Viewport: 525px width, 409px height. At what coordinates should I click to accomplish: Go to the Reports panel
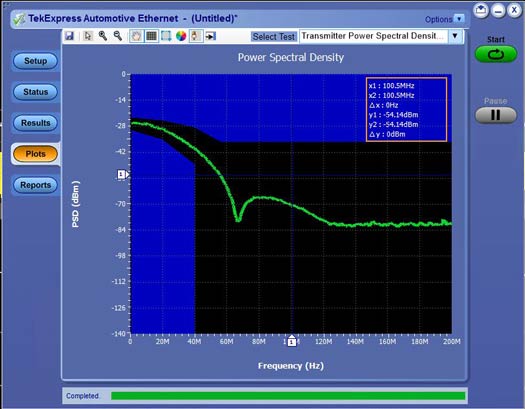click(x=35, y=185)
